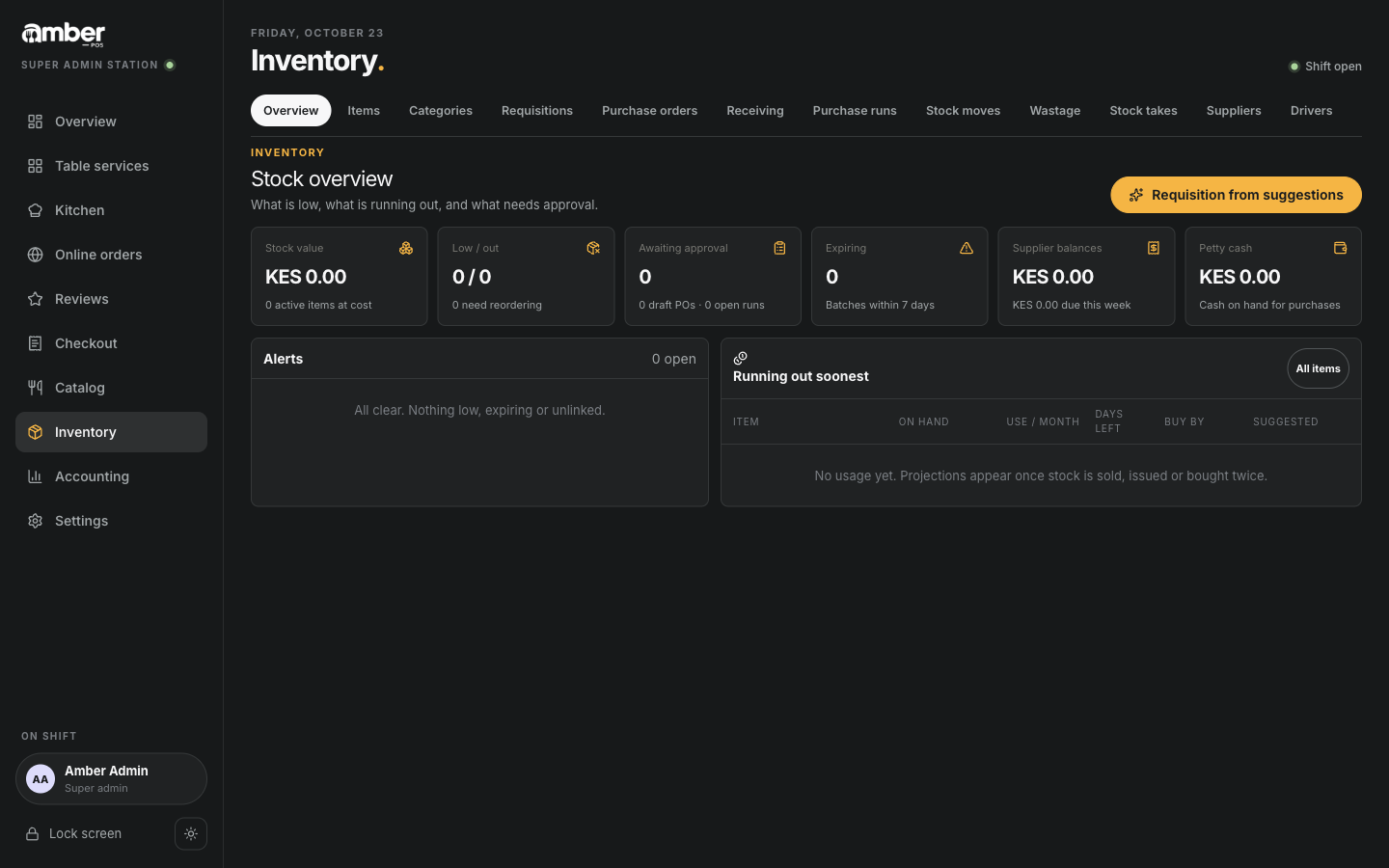
Task: Click the Stock value card icon
Action: coord(406,248)
